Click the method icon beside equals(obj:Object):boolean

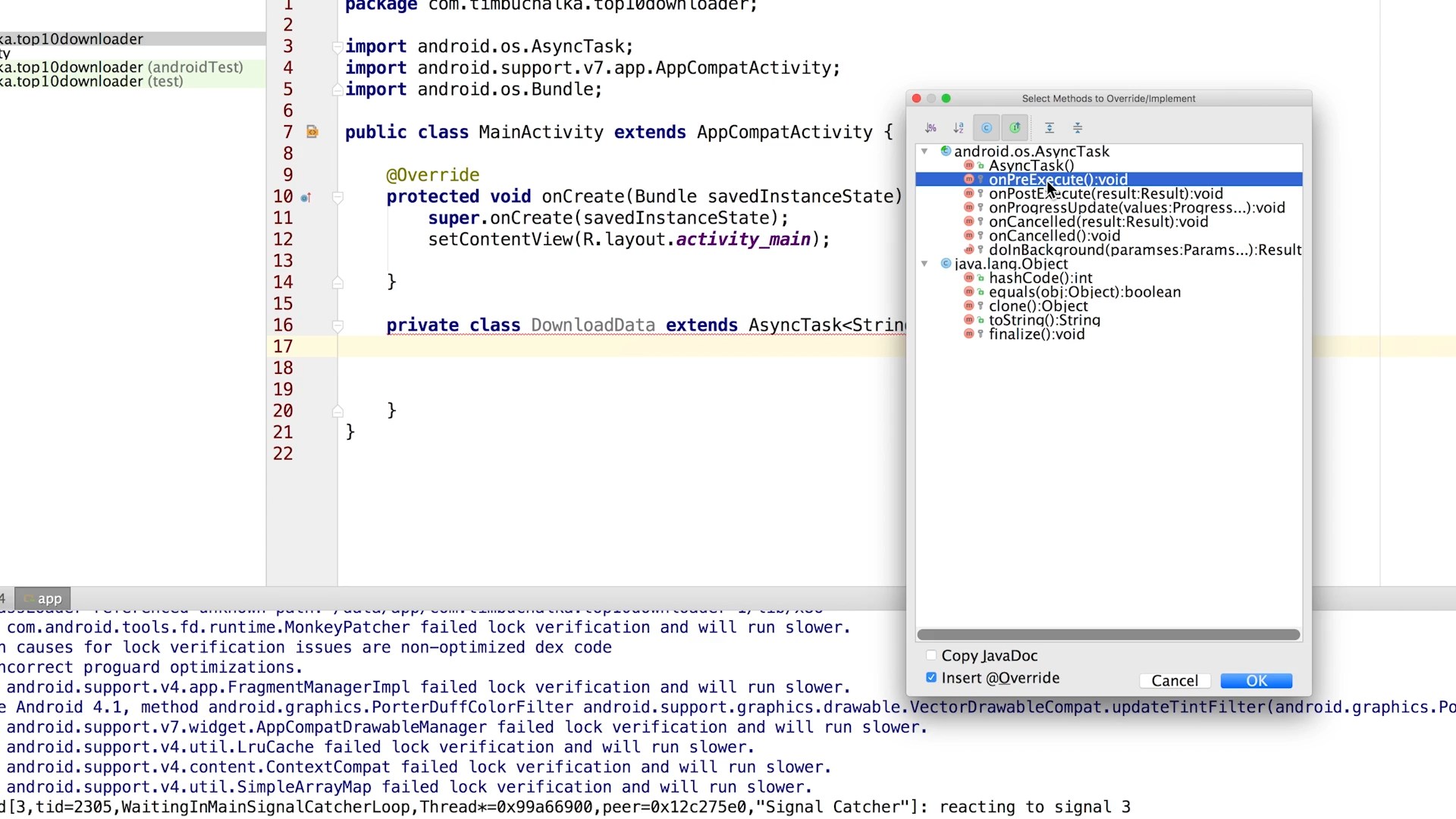969,292
